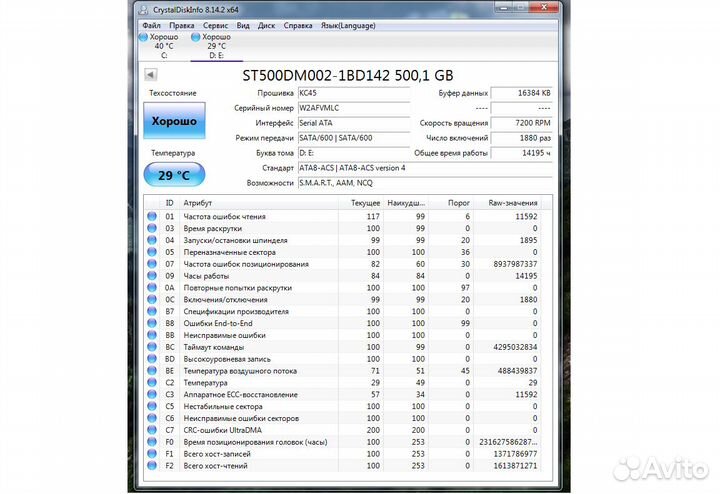The height and width of the screenshot is (494, 720).
Task: Click the status icon for attribute B8
Action: [152, 323]
